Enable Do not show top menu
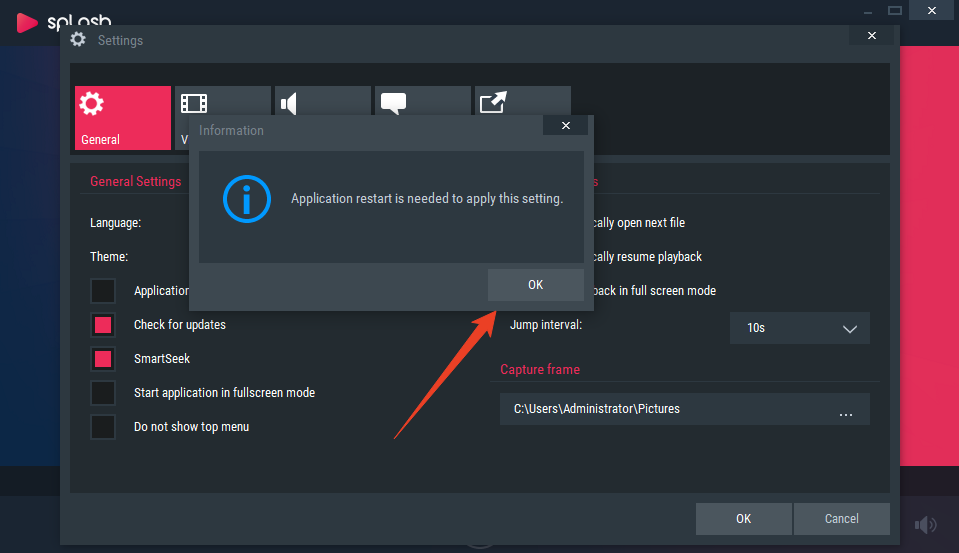Viewport: 959px width, 553px height. pos(103,427)
